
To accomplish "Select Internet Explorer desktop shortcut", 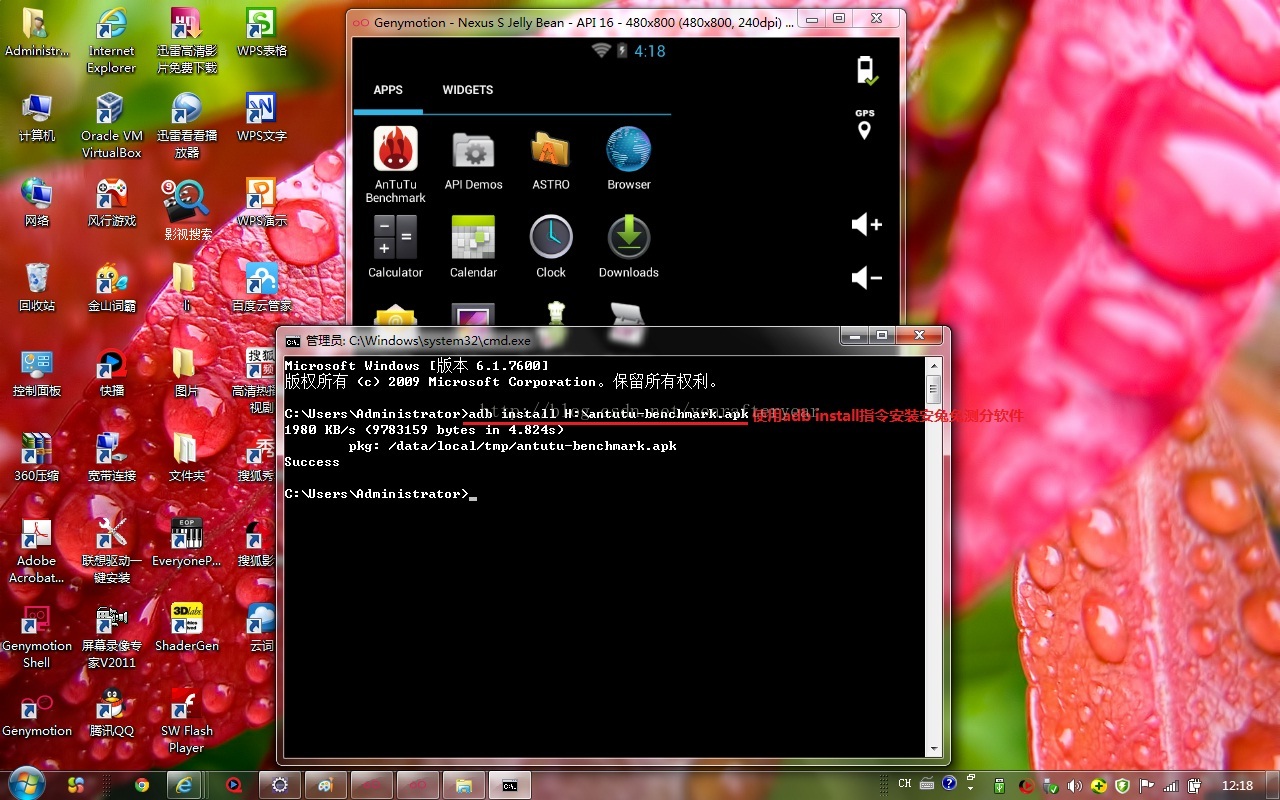I will click(111, 41).
